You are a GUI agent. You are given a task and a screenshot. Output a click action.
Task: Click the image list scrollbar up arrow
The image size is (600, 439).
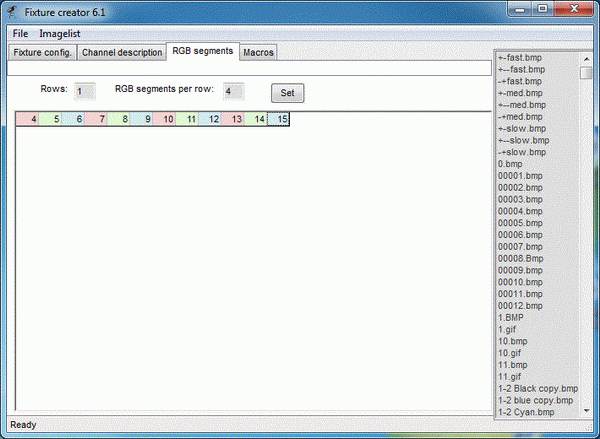coord(586,58)
